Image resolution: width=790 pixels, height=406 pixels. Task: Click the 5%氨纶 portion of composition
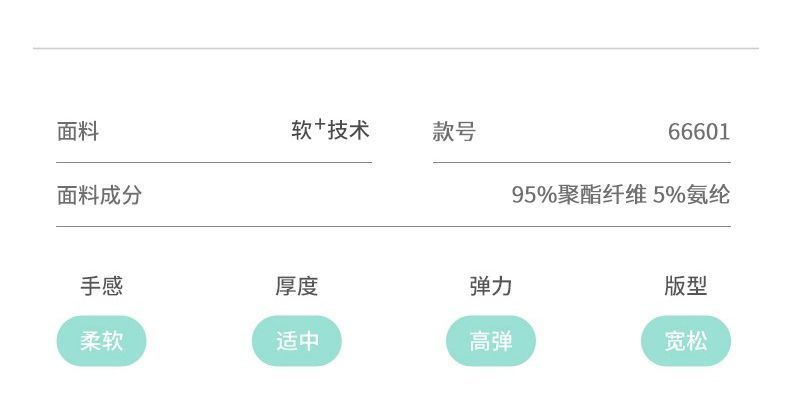pyautogui.click(x=691, y=195)
